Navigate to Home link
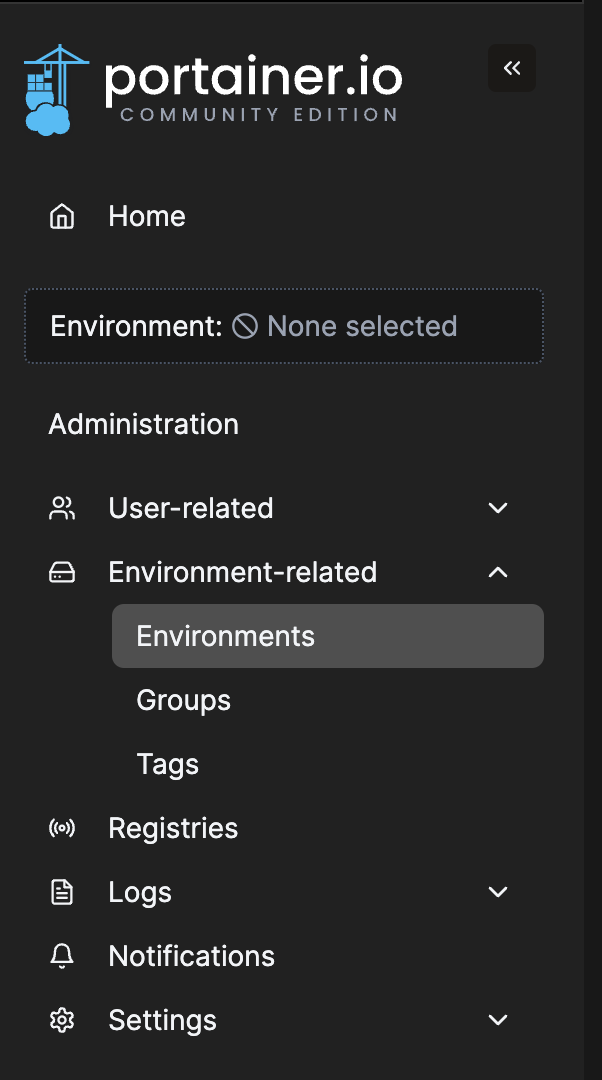Viewport: 602px width, 1080px height. coord(147,216)
